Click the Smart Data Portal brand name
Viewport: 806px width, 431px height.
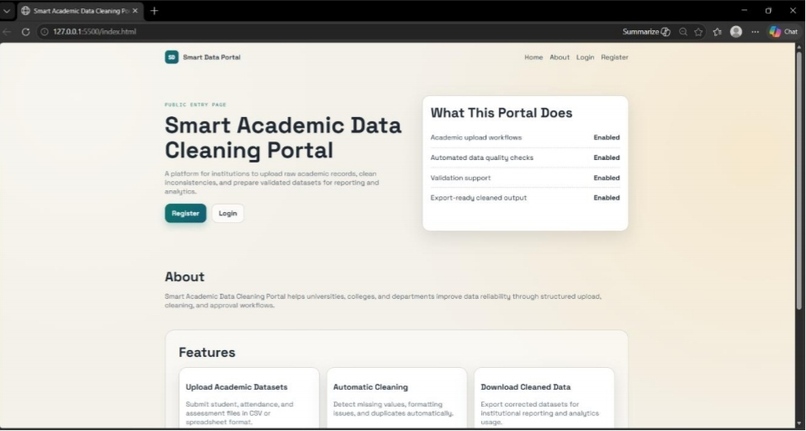[x=211, y=57]
